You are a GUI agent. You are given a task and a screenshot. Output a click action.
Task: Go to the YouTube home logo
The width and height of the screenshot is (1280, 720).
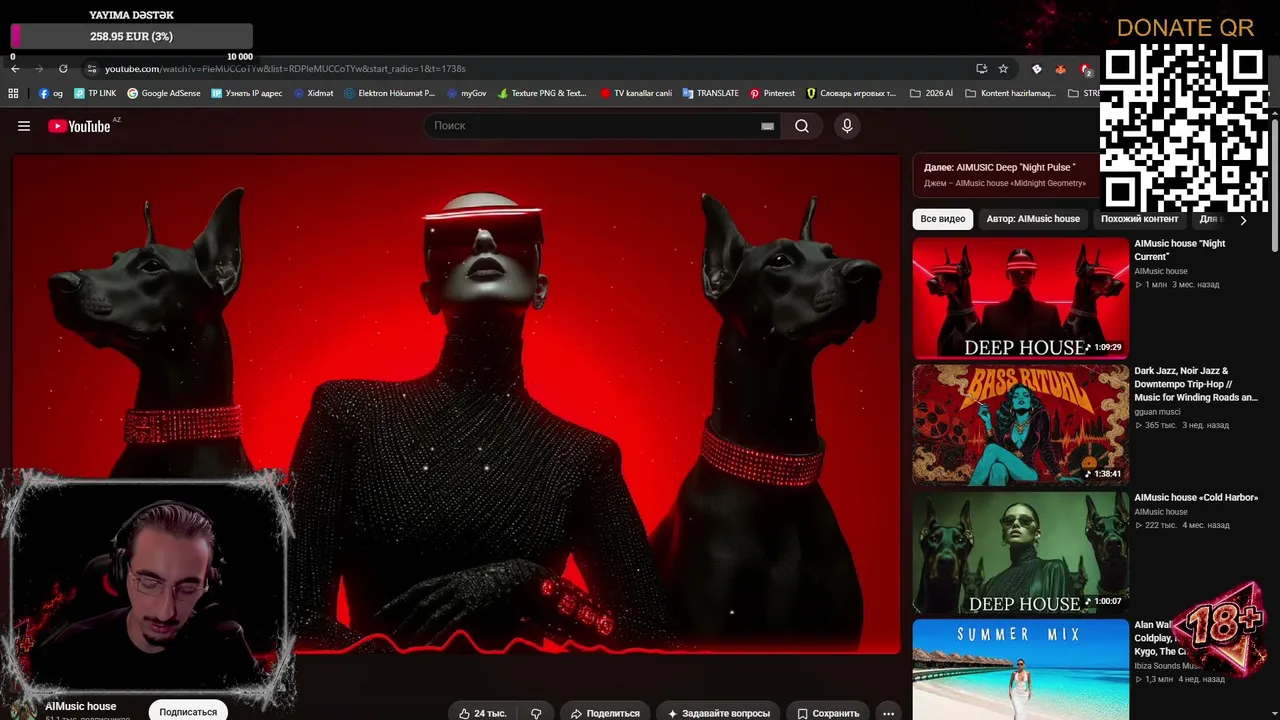[x=79, y=126]
